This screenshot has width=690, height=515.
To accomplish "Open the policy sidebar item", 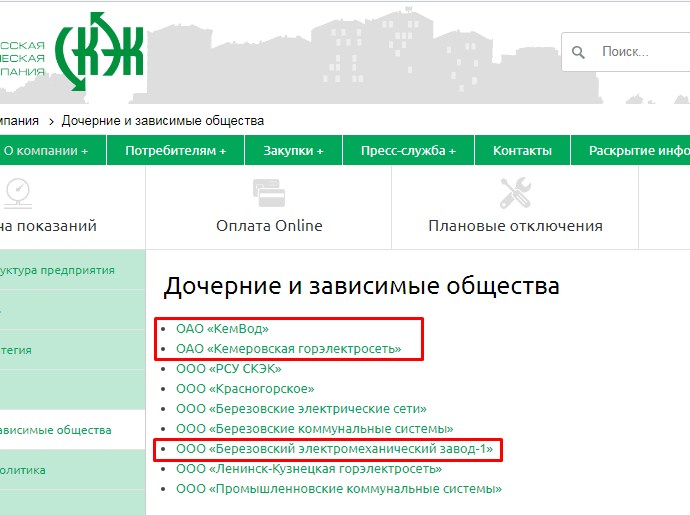I will [x=72, y=470].
